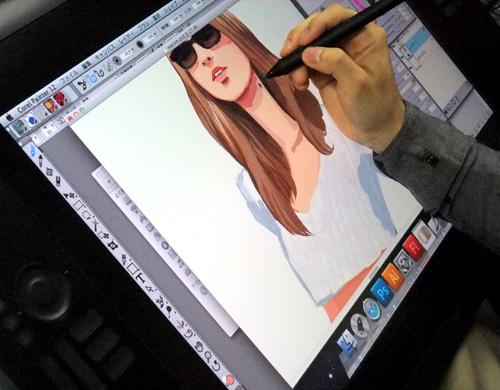
Task: Launch Flash from the Dock
Action: point(414,247)
